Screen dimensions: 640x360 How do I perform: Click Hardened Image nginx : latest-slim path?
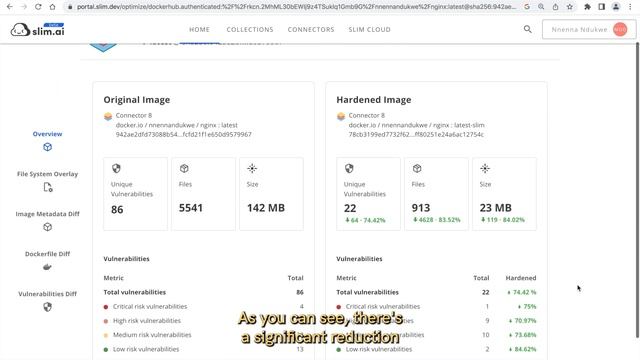point(417,125)
